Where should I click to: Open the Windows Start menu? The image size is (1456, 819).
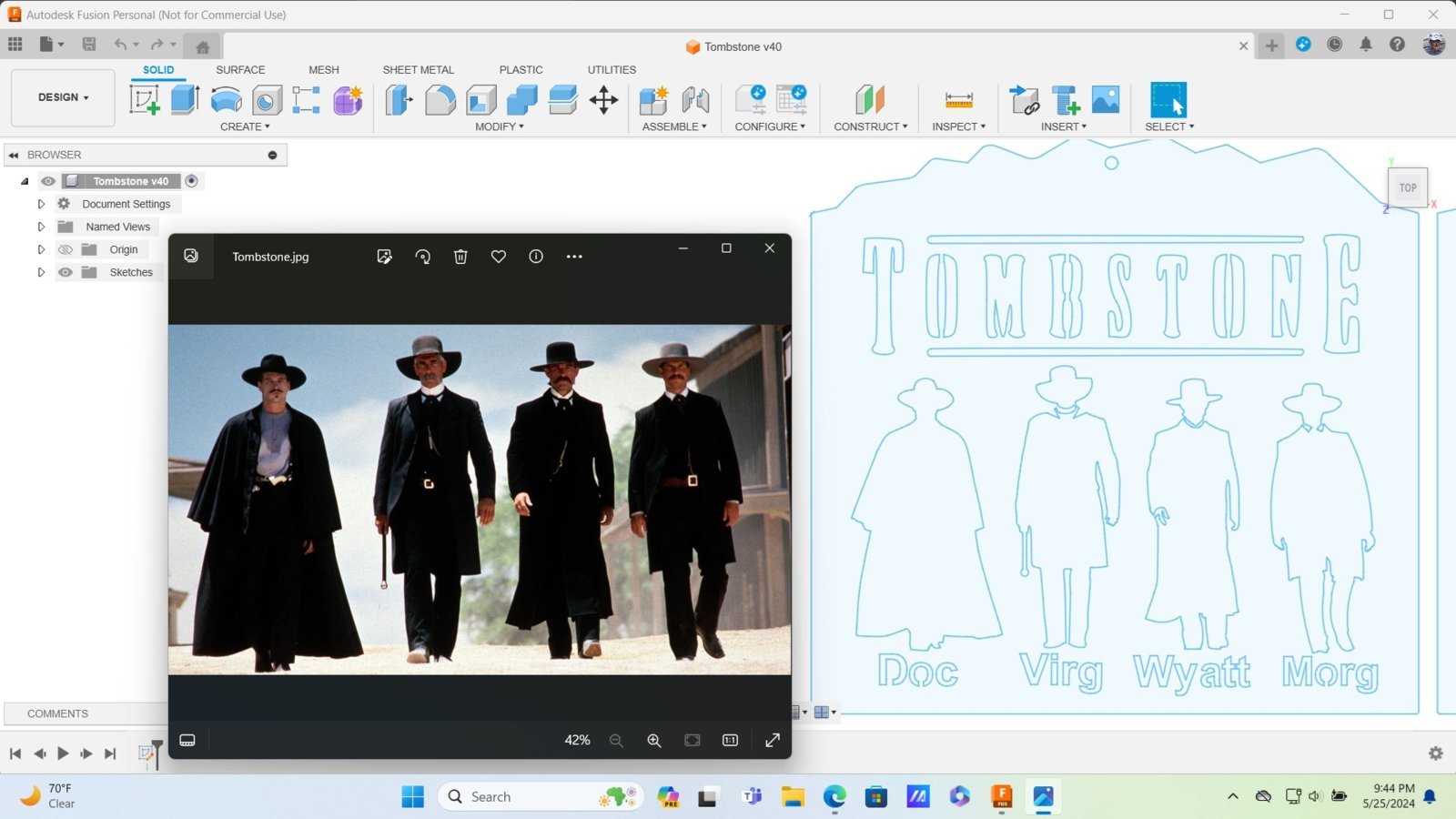tap(412, 797)
